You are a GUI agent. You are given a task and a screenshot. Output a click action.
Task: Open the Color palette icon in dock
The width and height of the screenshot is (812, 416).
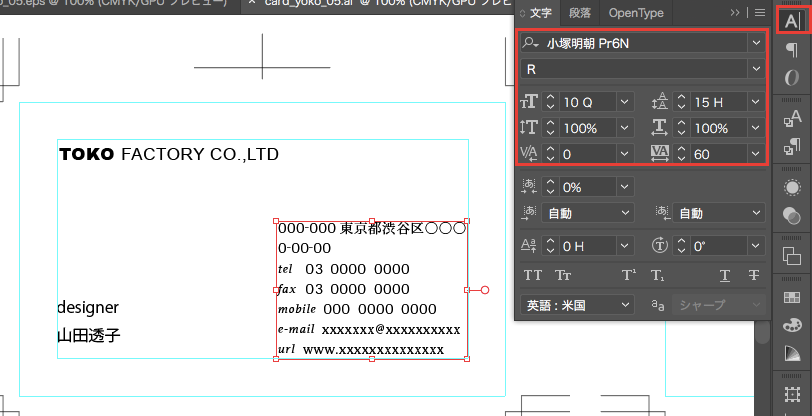tap(792, 325)
